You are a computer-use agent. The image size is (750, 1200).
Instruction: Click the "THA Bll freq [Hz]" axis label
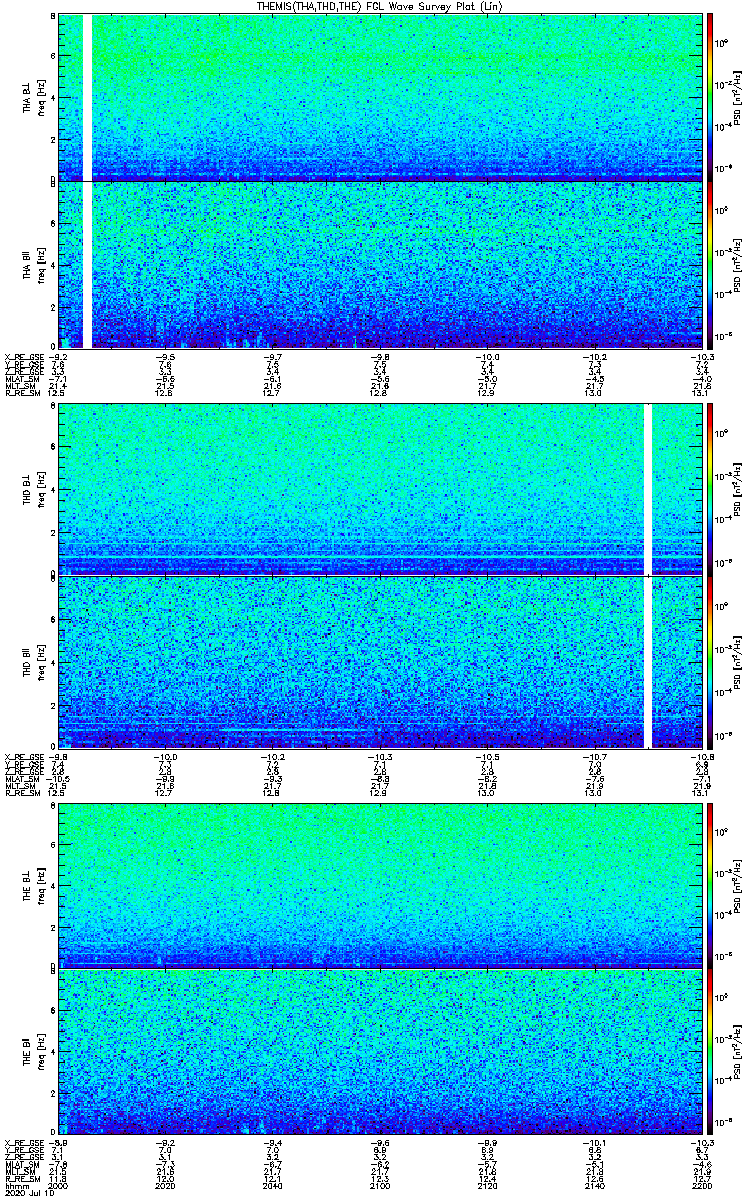[33, 265]
